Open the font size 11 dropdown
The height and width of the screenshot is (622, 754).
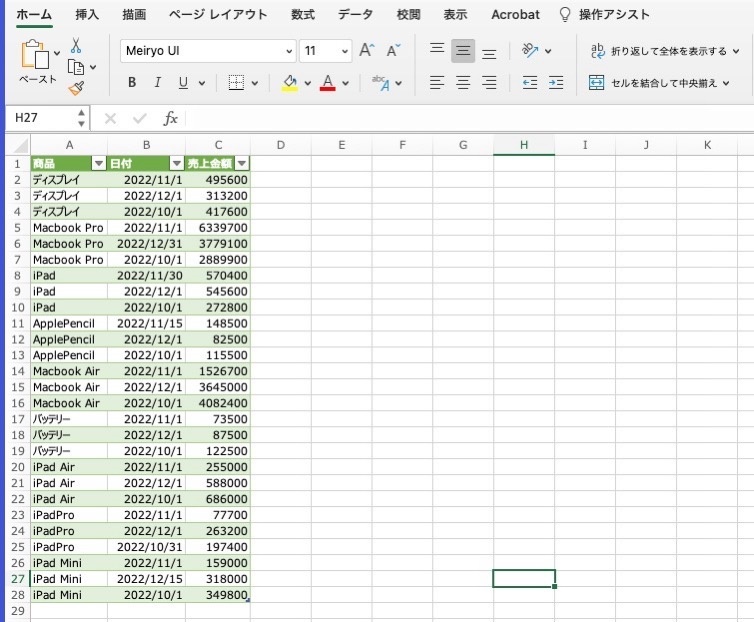(345, 51)
